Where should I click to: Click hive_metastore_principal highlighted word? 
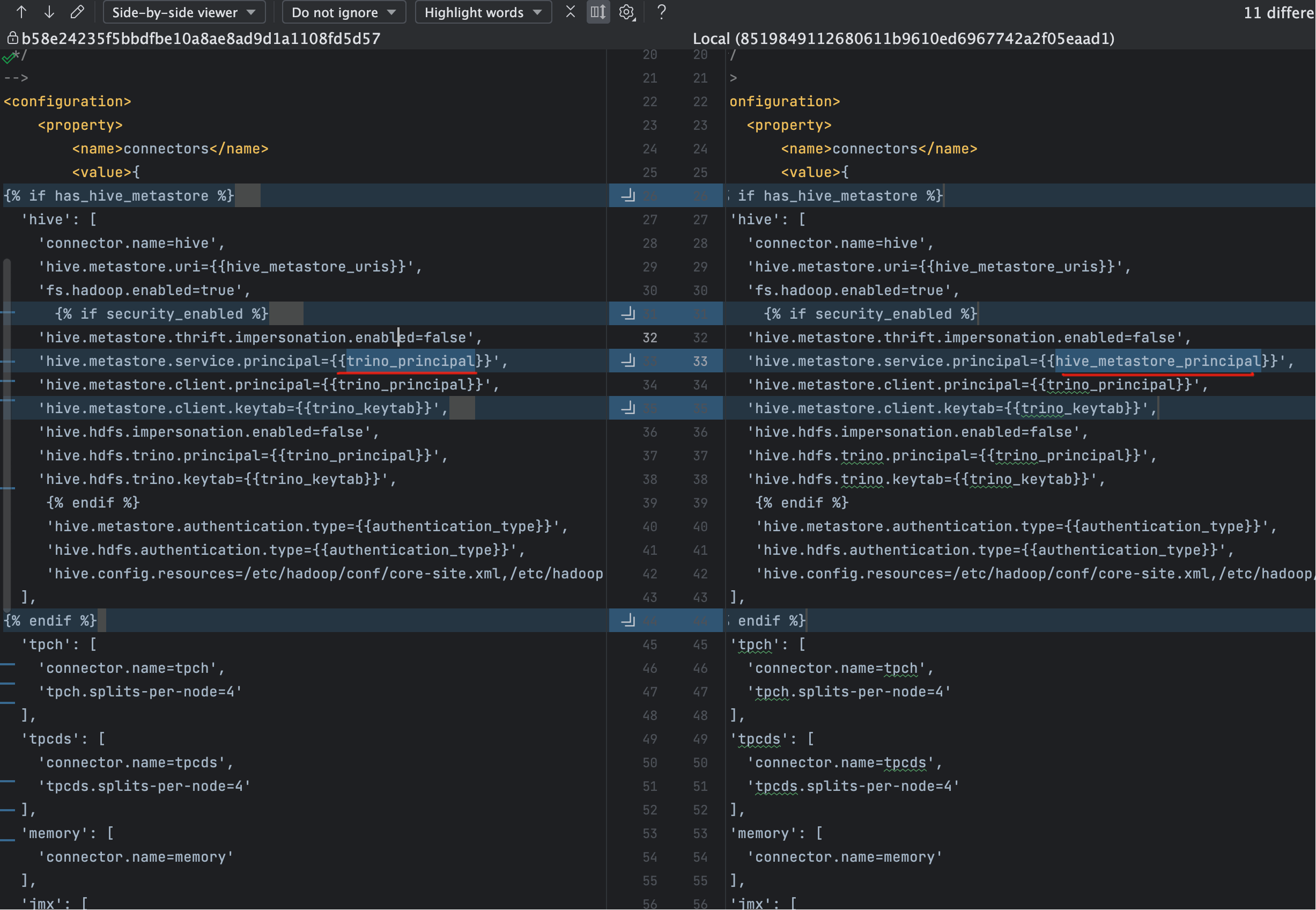pos(1158,361)
